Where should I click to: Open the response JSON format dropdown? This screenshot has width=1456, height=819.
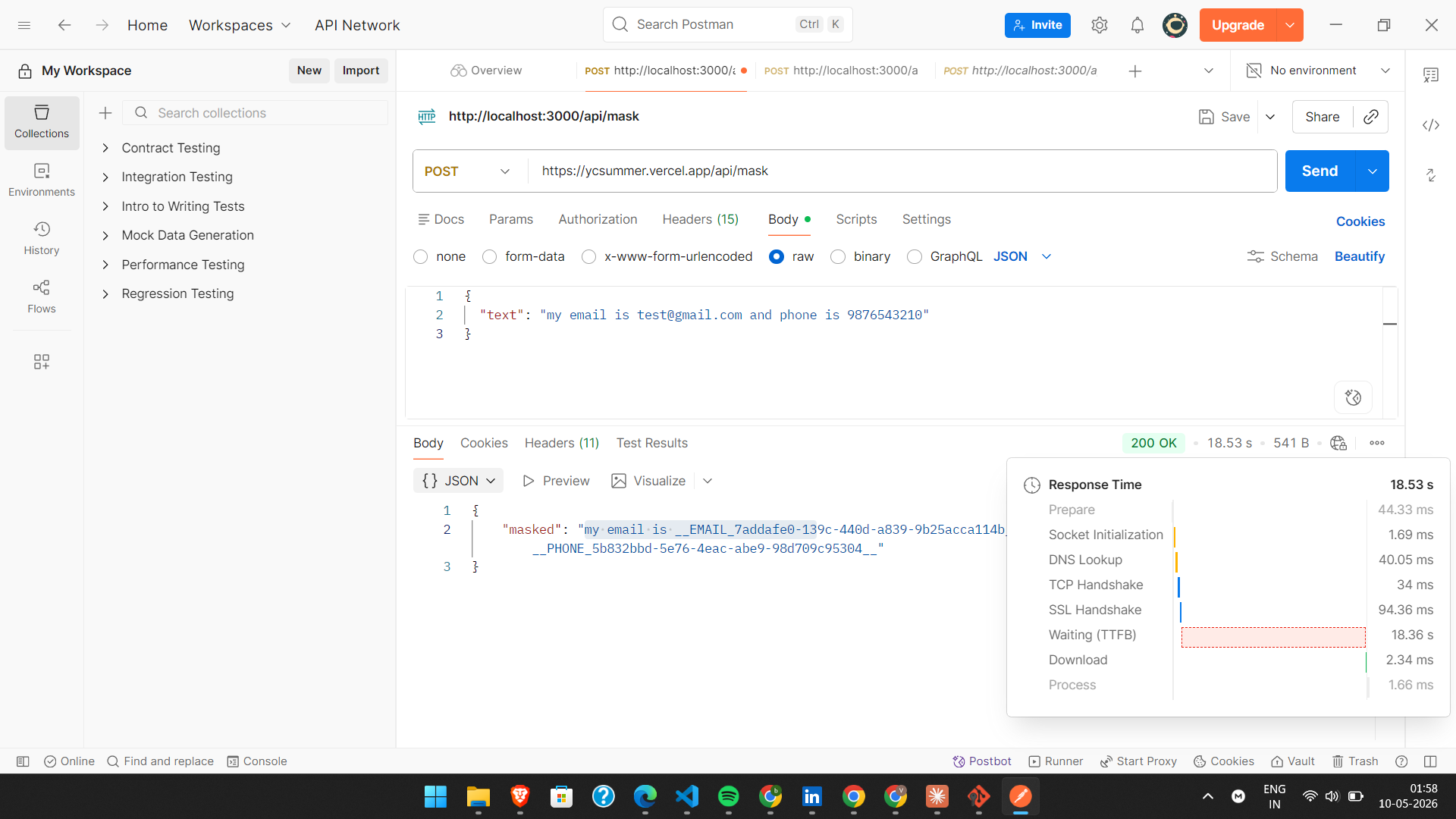coord(458,481)
